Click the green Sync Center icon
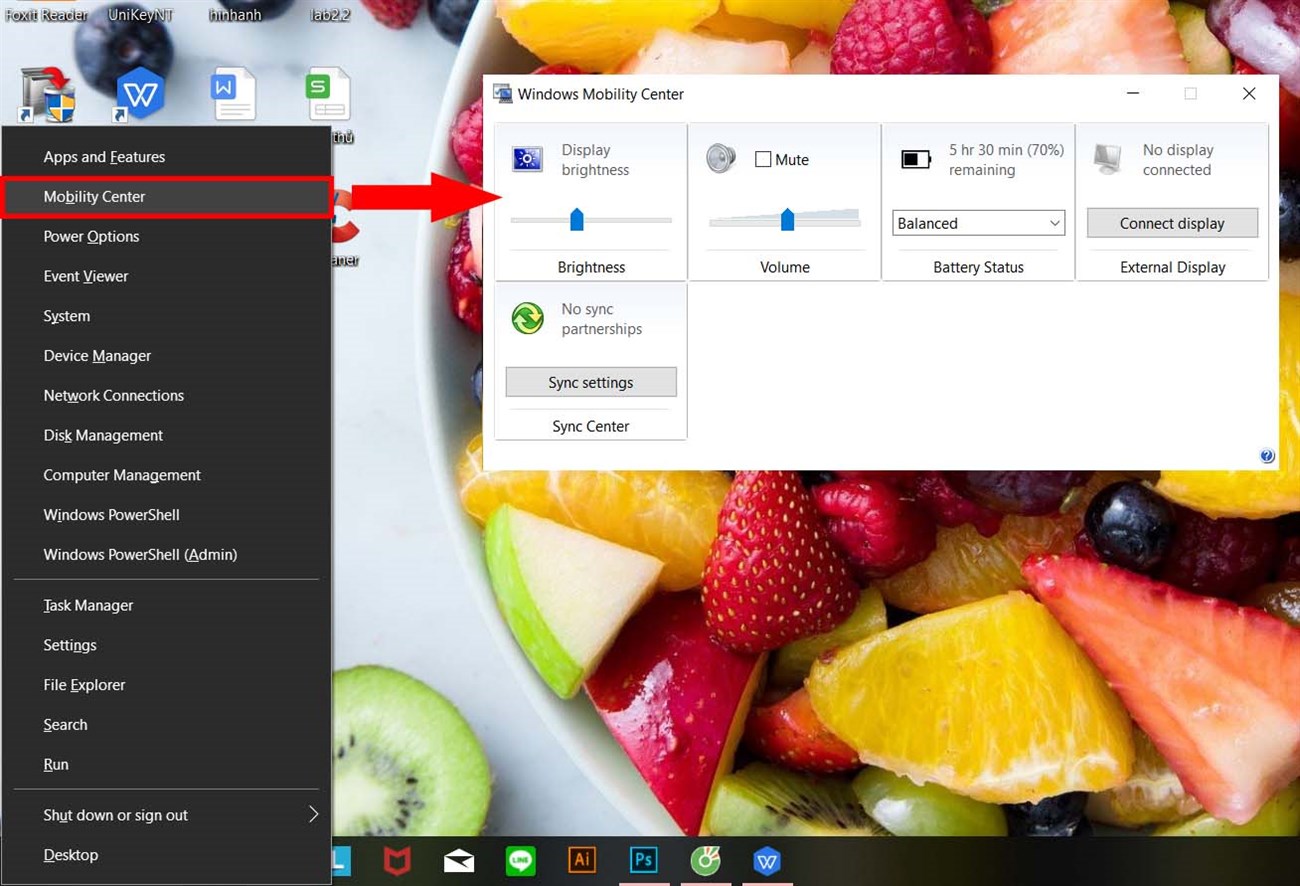The height and width of the screenshot is (886, 1300). (x=527, y=319)
